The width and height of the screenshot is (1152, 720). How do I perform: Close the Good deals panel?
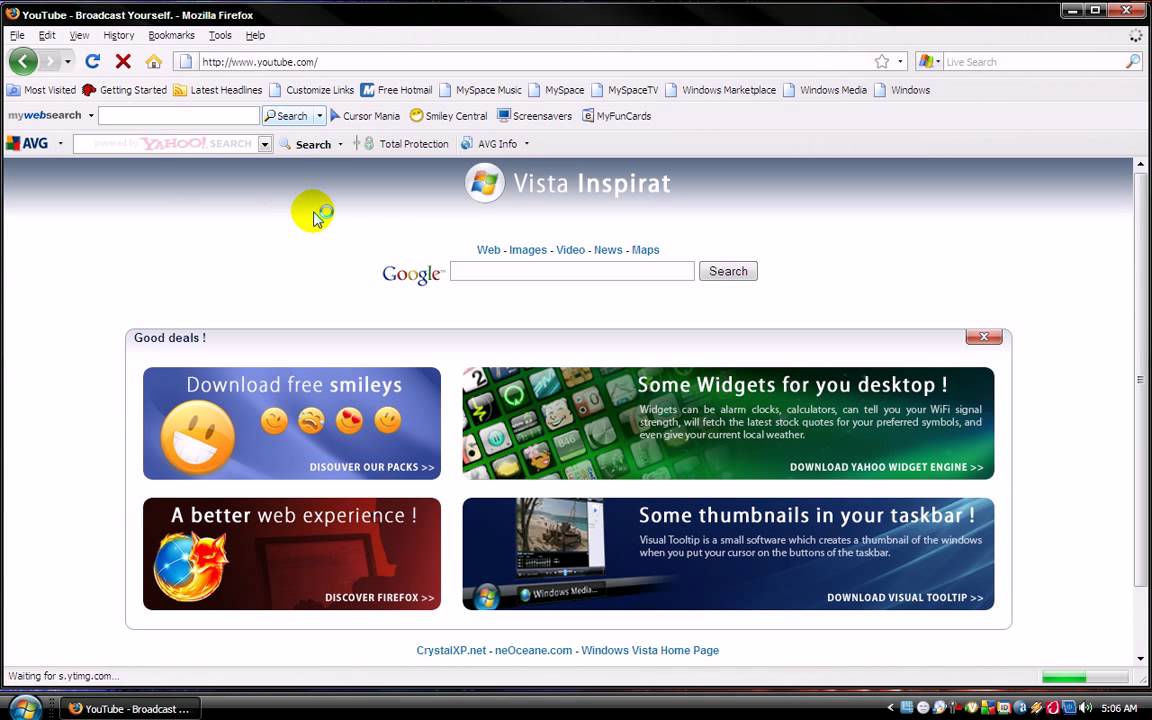pos(984,336)
